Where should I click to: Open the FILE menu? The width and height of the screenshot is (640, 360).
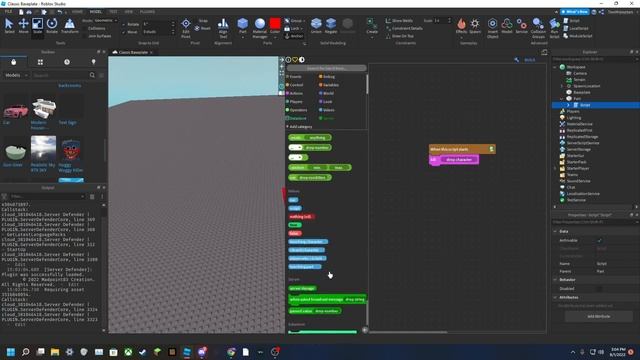click(8, 12)
